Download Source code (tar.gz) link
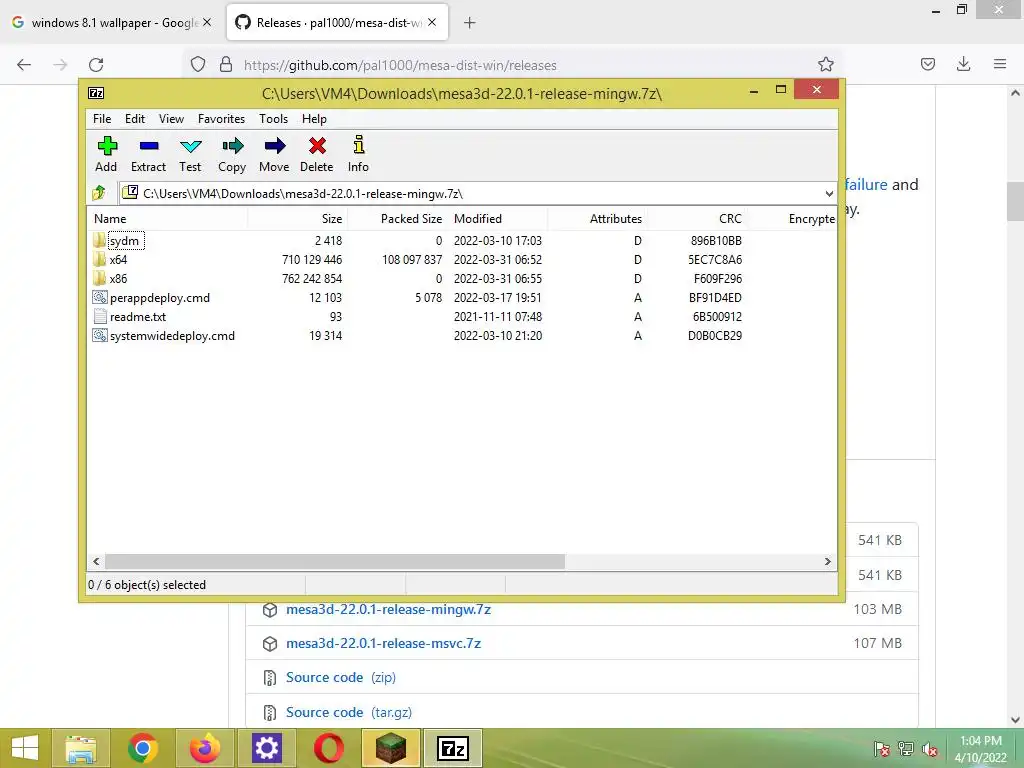The width and height of the screenshot is (1024, 768). click(x=349, y=712)
